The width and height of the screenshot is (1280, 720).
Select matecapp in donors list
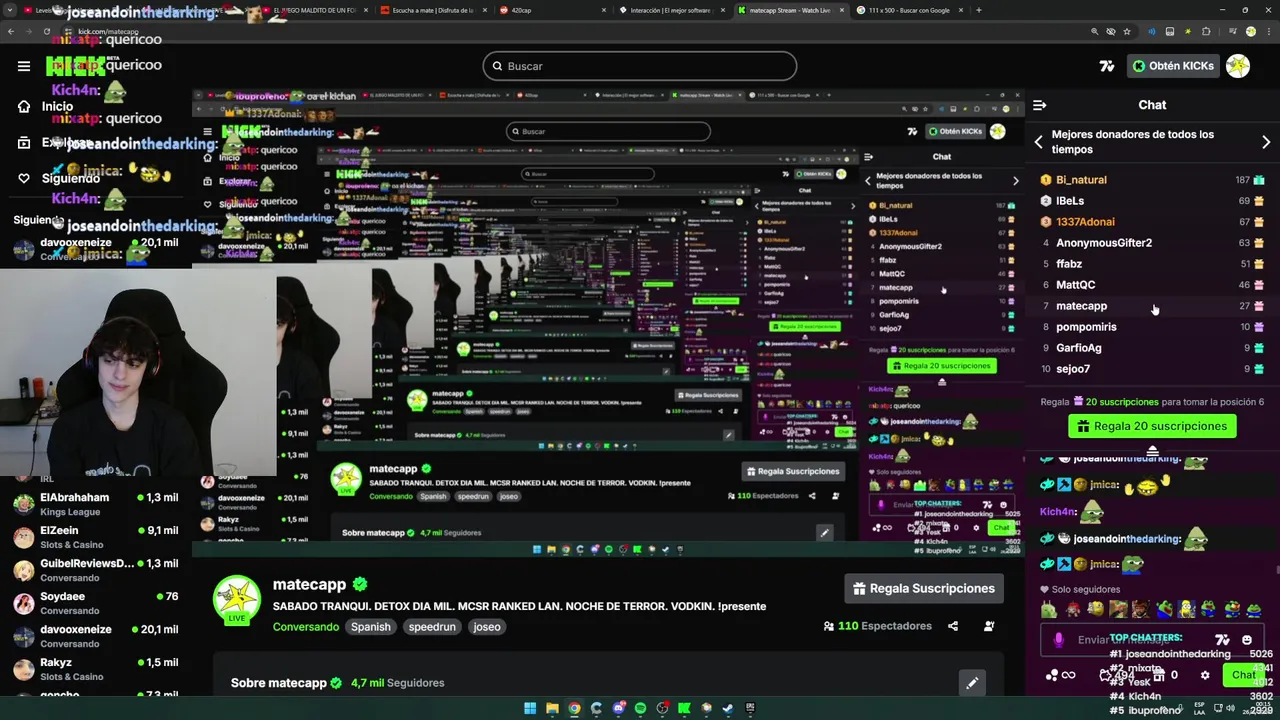click(1152, 306)
